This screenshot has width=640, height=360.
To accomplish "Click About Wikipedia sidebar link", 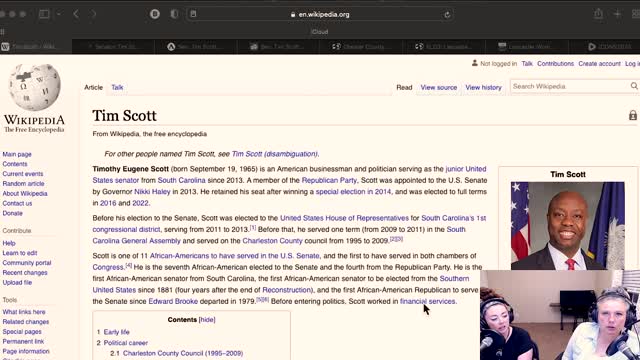I will pos(25,193).
